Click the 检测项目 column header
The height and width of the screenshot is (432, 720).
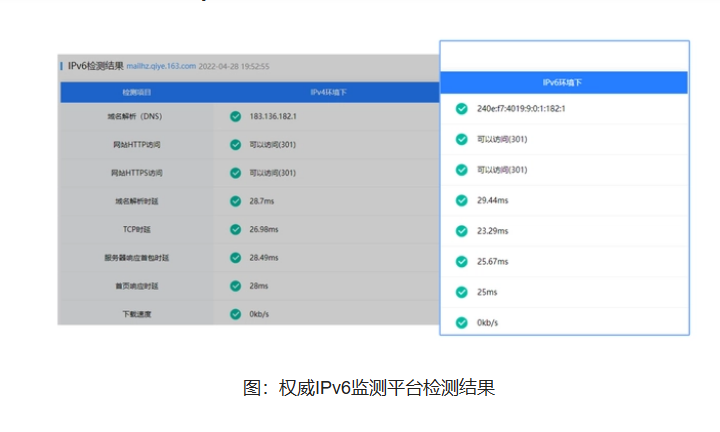point(136,93)
